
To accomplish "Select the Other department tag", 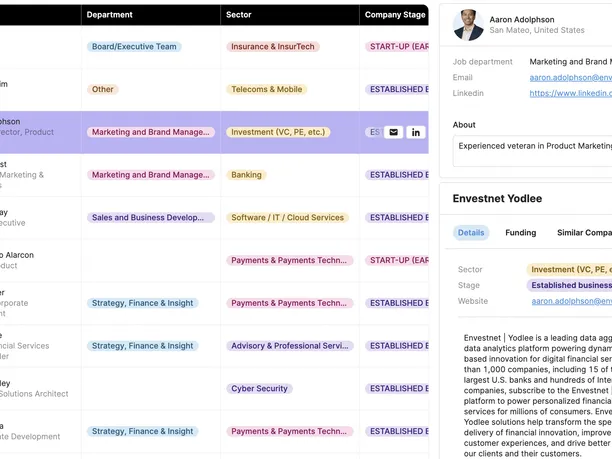I will [103, 89].
